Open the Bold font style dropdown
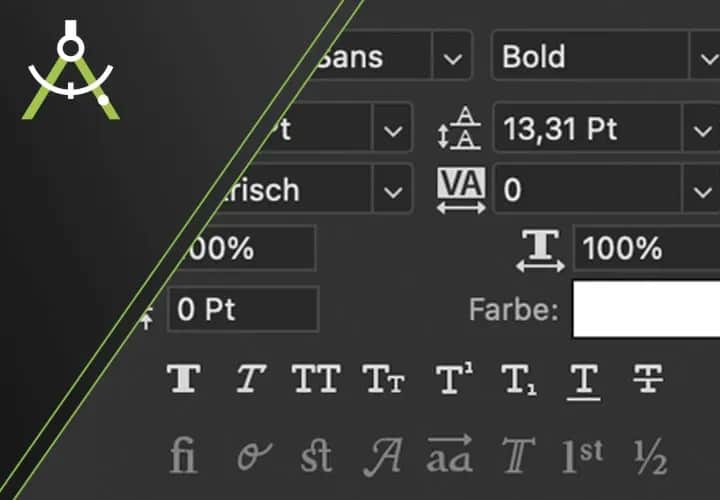Viewport: 720px width, 500px height. tap(703, 57)
